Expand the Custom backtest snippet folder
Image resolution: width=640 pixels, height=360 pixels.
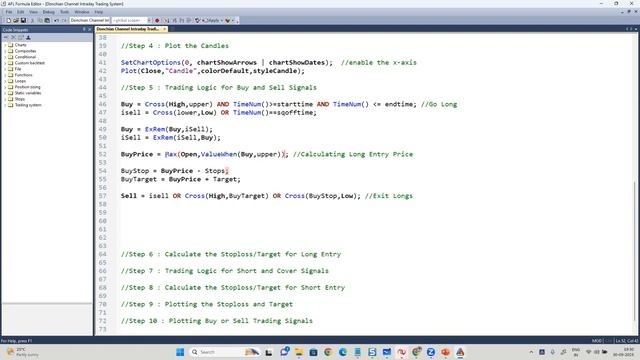[x=5, y=63]
